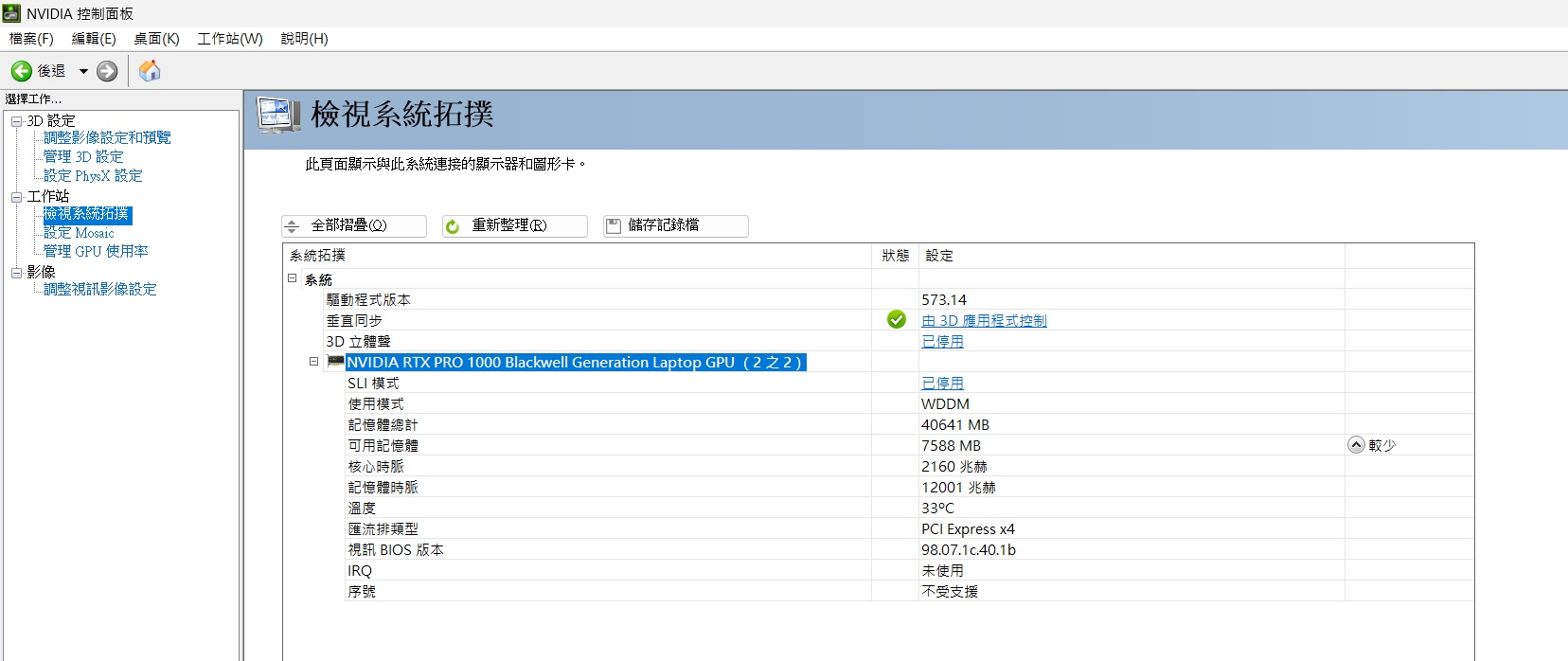
Task: Click the 2160 兆赫 core clock value
Action: pyautogui.click(x=954, y=467)
